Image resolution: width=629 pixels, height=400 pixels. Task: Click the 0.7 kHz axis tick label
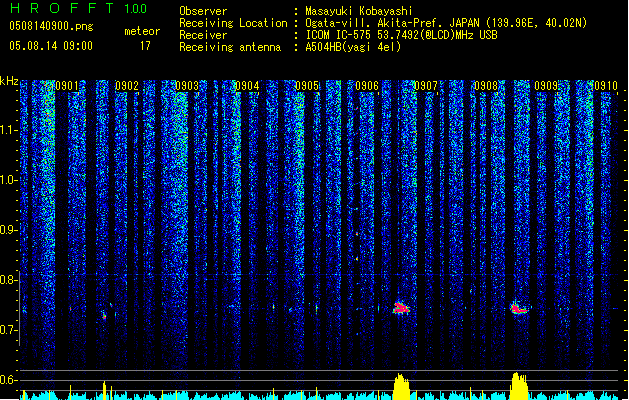[9, 330]
